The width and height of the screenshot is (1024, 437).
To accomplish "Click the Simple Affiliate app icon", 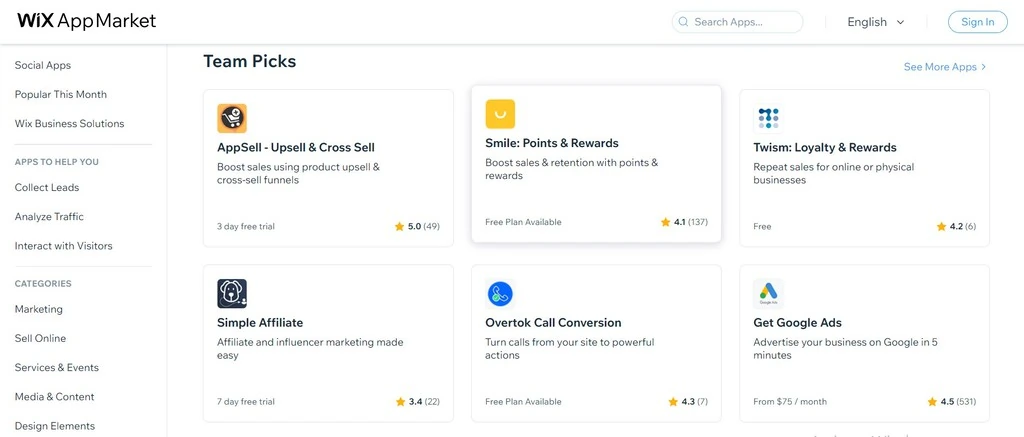I will tap(232, 294).
